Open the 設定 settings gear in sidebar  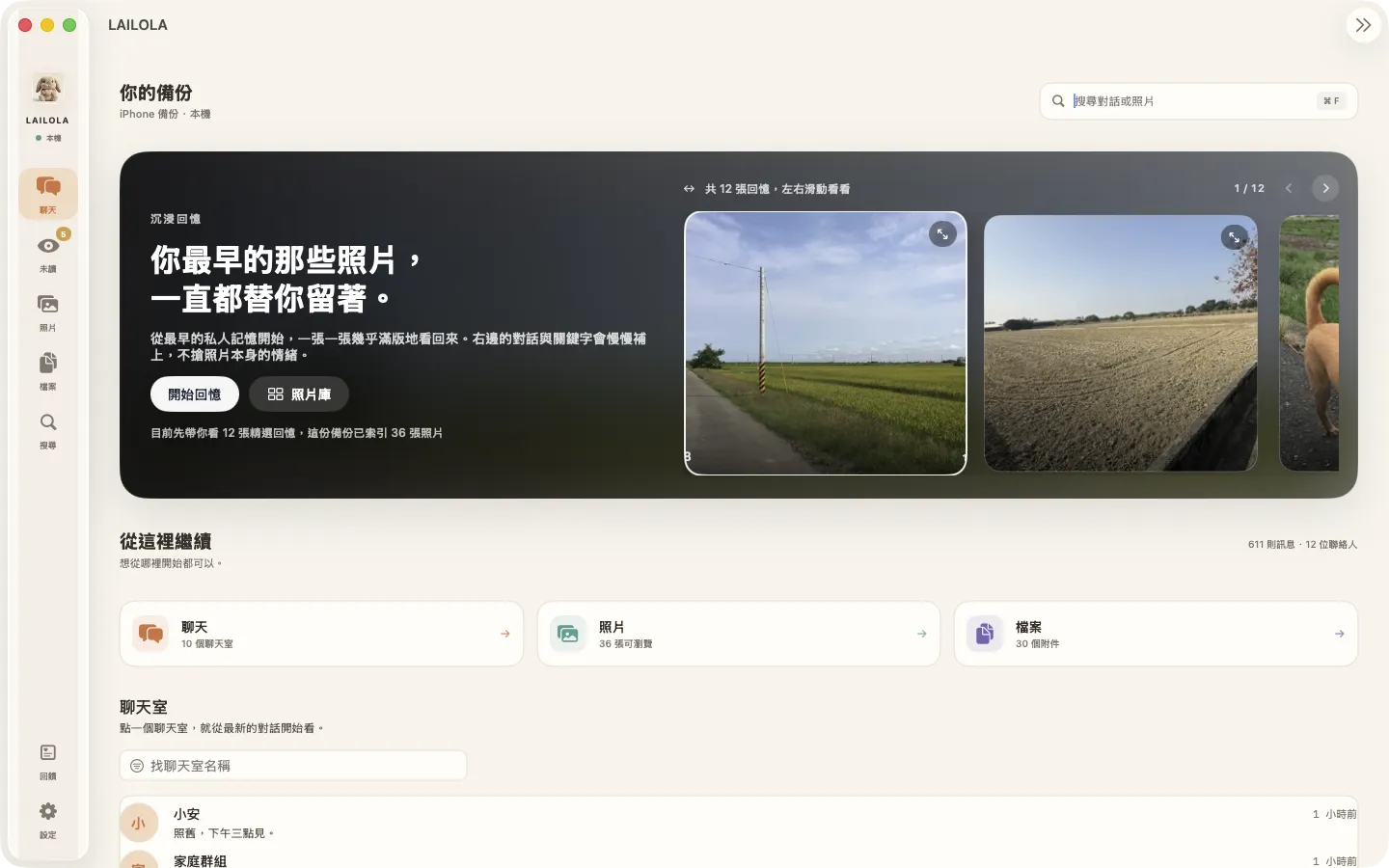[48, 819]
